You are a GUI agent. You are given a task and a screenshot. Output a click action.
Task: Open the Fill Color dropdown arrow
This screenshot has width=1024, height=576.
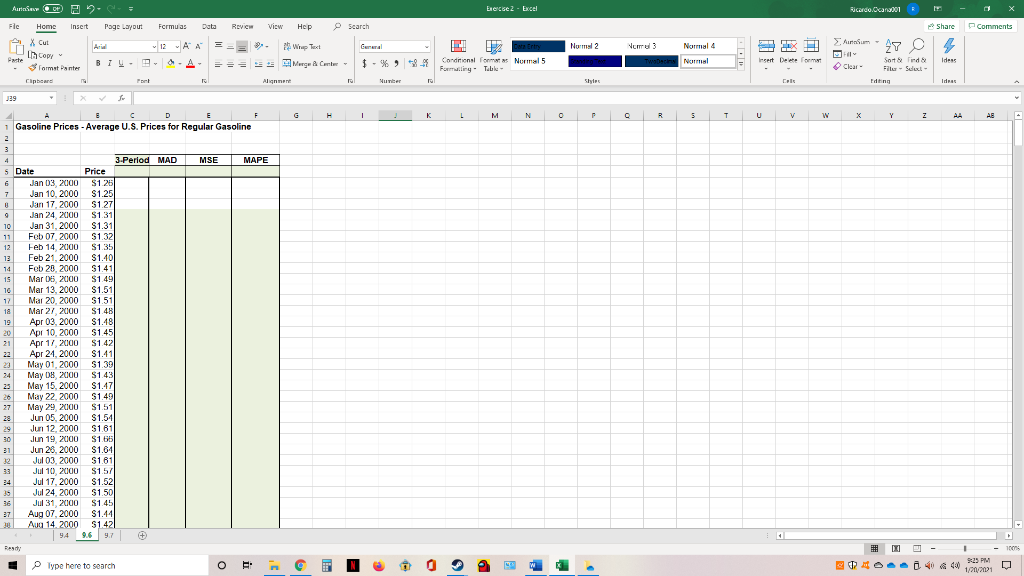(x=179, y=62)
